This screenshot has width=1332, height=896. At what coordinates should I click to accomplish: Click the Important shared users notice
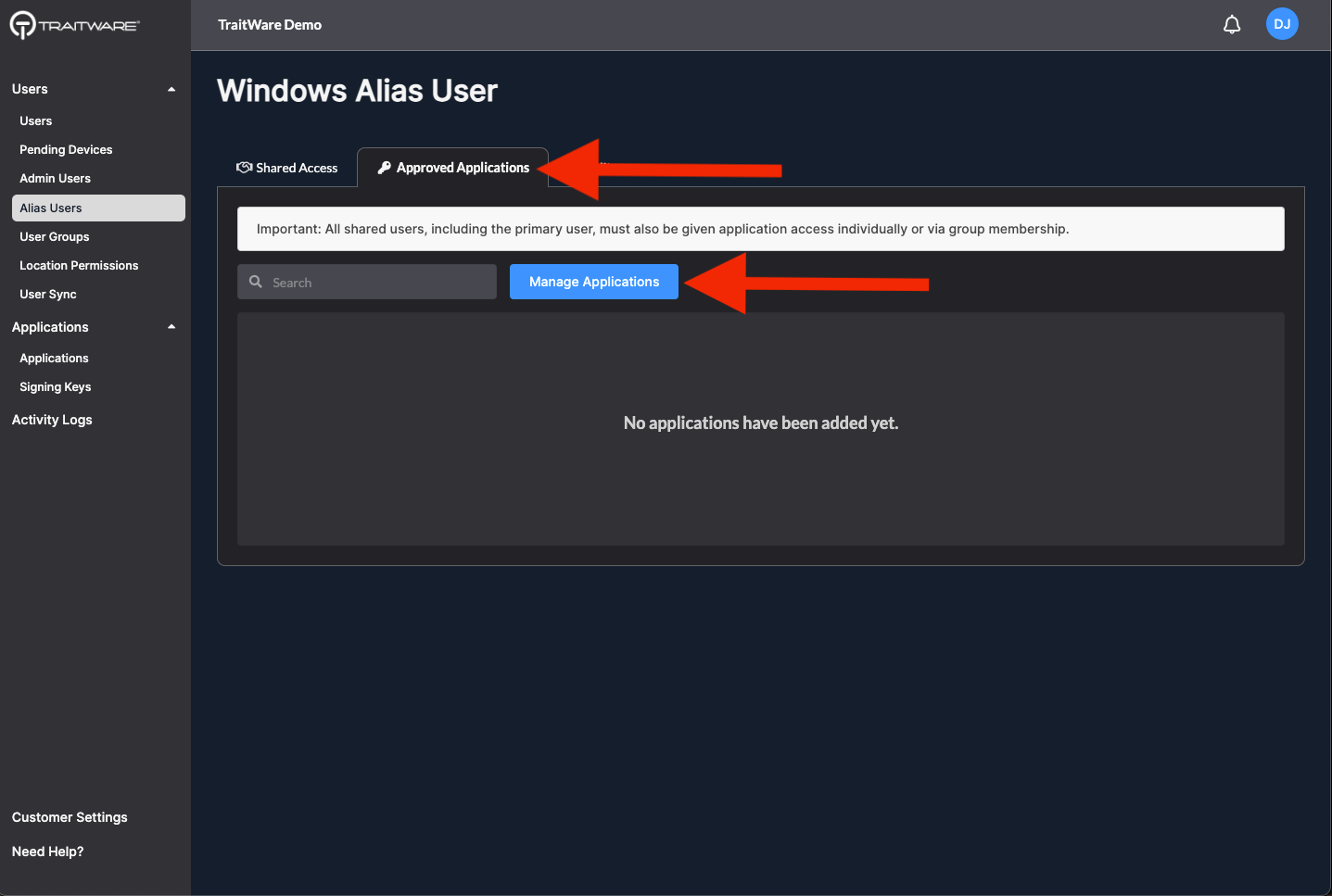click(761, 229)
